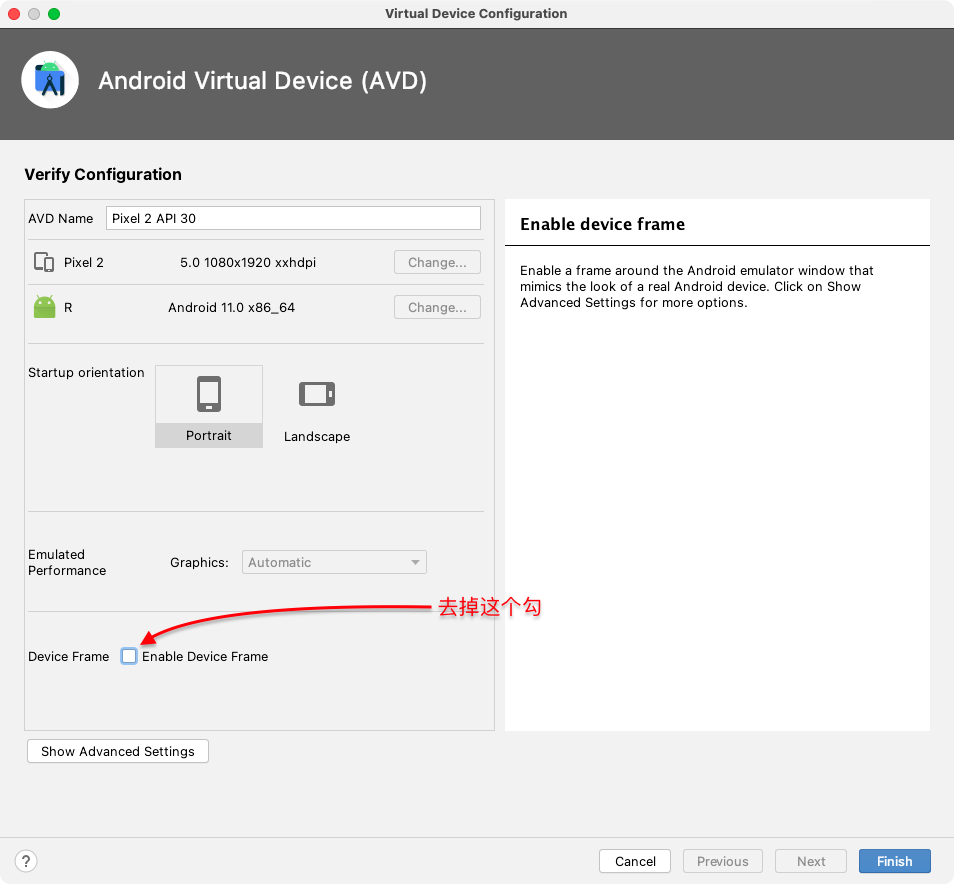The width and height of the screenshot is (954, 884).
Task: Click the Verify Configuration heading
Action: click(x=103, y=175)
